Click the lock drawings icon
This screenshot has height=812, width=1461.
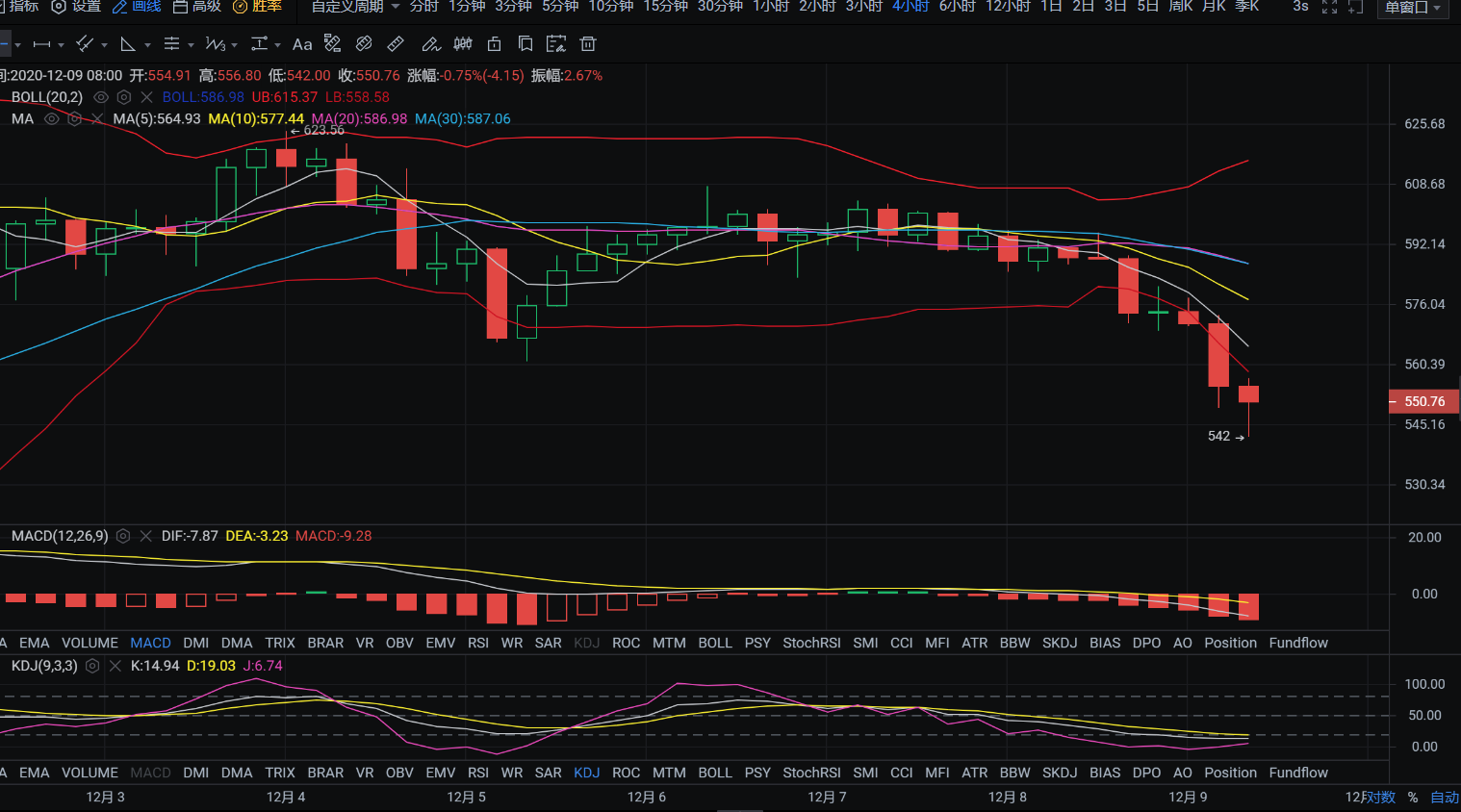(494, 44)
